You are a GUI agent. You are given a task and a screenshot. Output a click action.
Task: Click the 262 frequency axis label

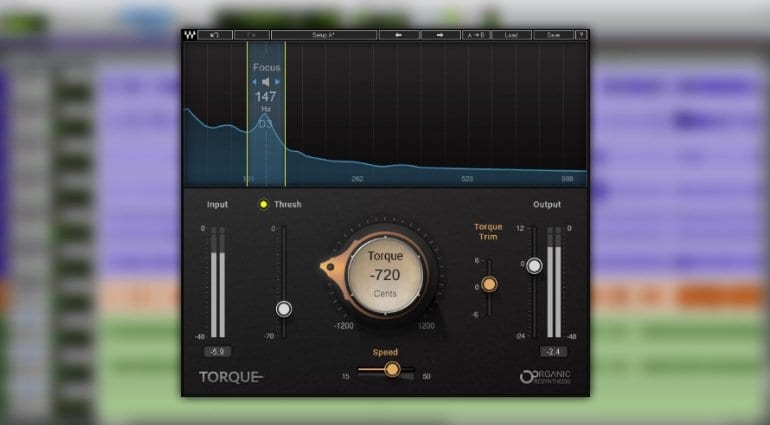coord(358,179)
